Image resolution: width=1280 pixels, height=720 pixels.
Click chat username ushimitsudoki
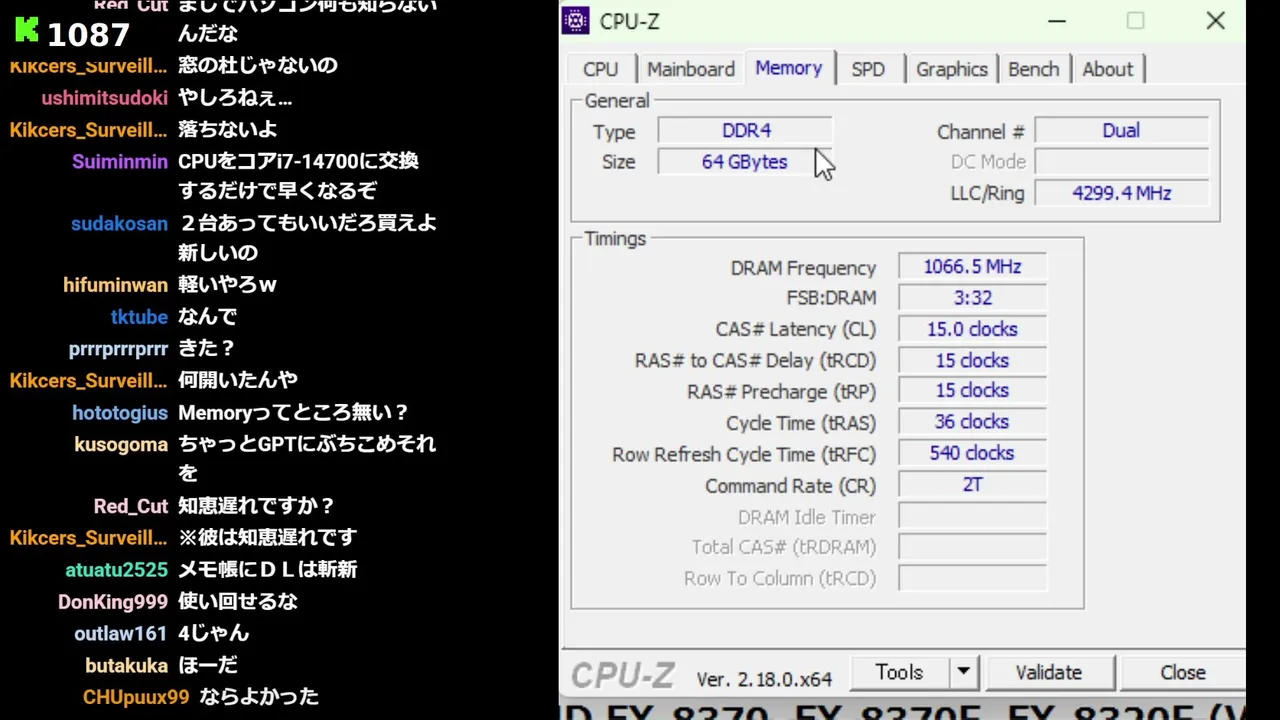104,98
